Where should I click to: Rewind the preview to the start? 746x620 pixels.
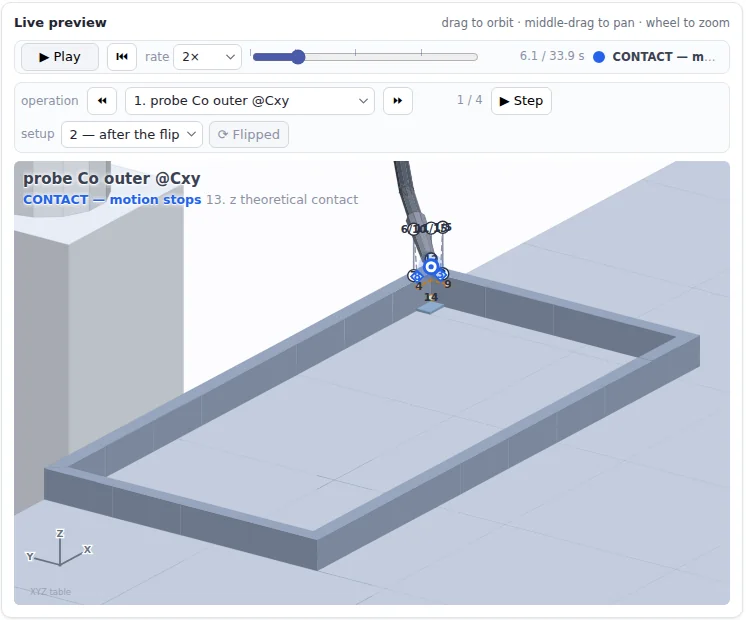pyautogui.click(x=122, y=57)
